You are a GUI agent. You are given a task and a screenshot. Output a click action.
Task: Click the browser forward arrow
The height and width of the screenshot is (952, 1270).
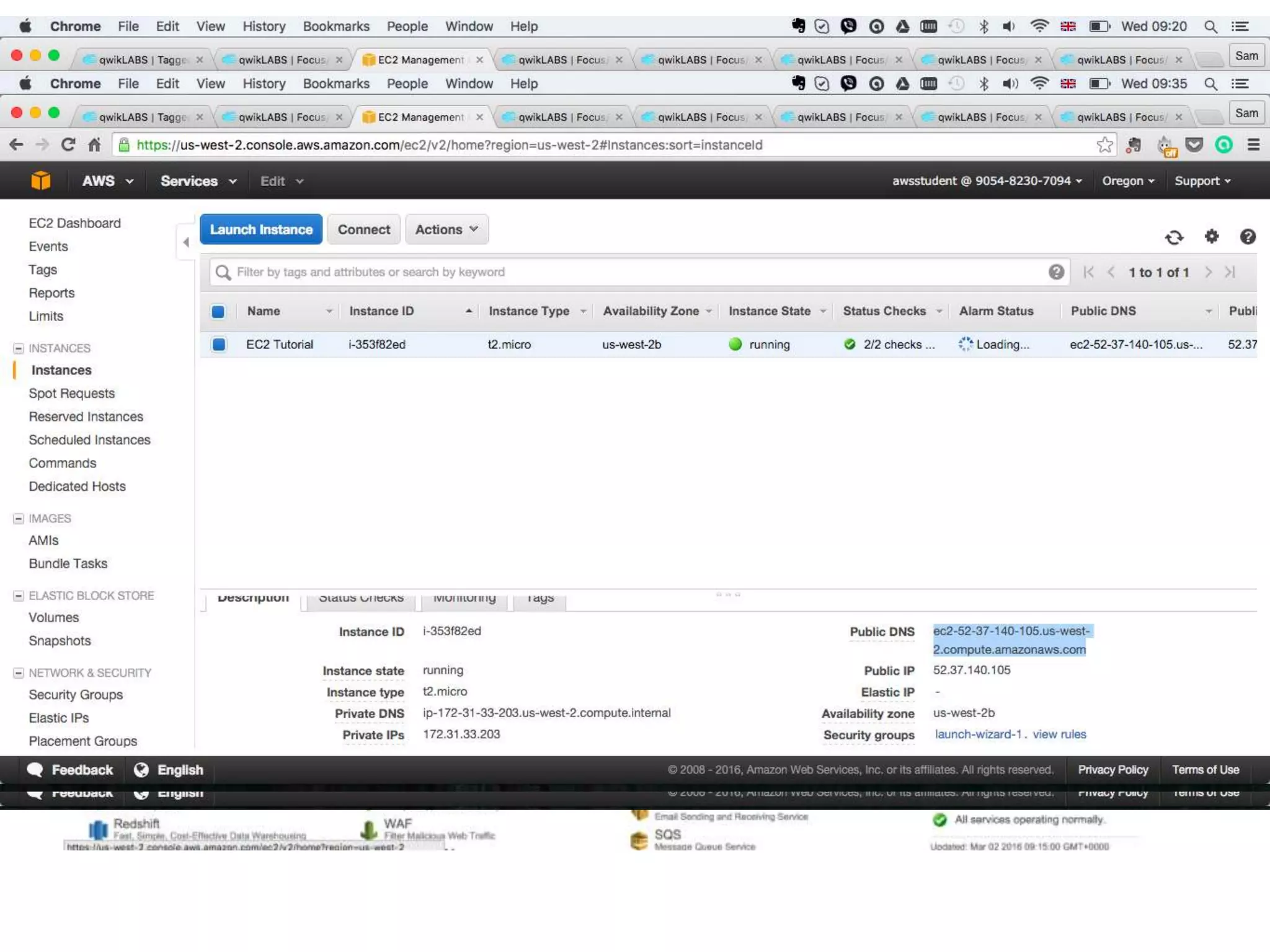42,145
